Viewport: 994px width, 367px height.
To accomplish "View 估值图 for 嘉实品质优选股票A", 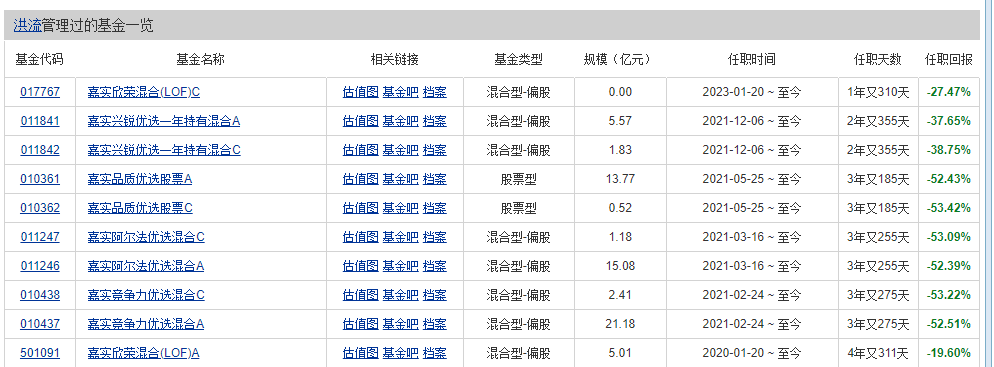I will [x=361, y=179].
